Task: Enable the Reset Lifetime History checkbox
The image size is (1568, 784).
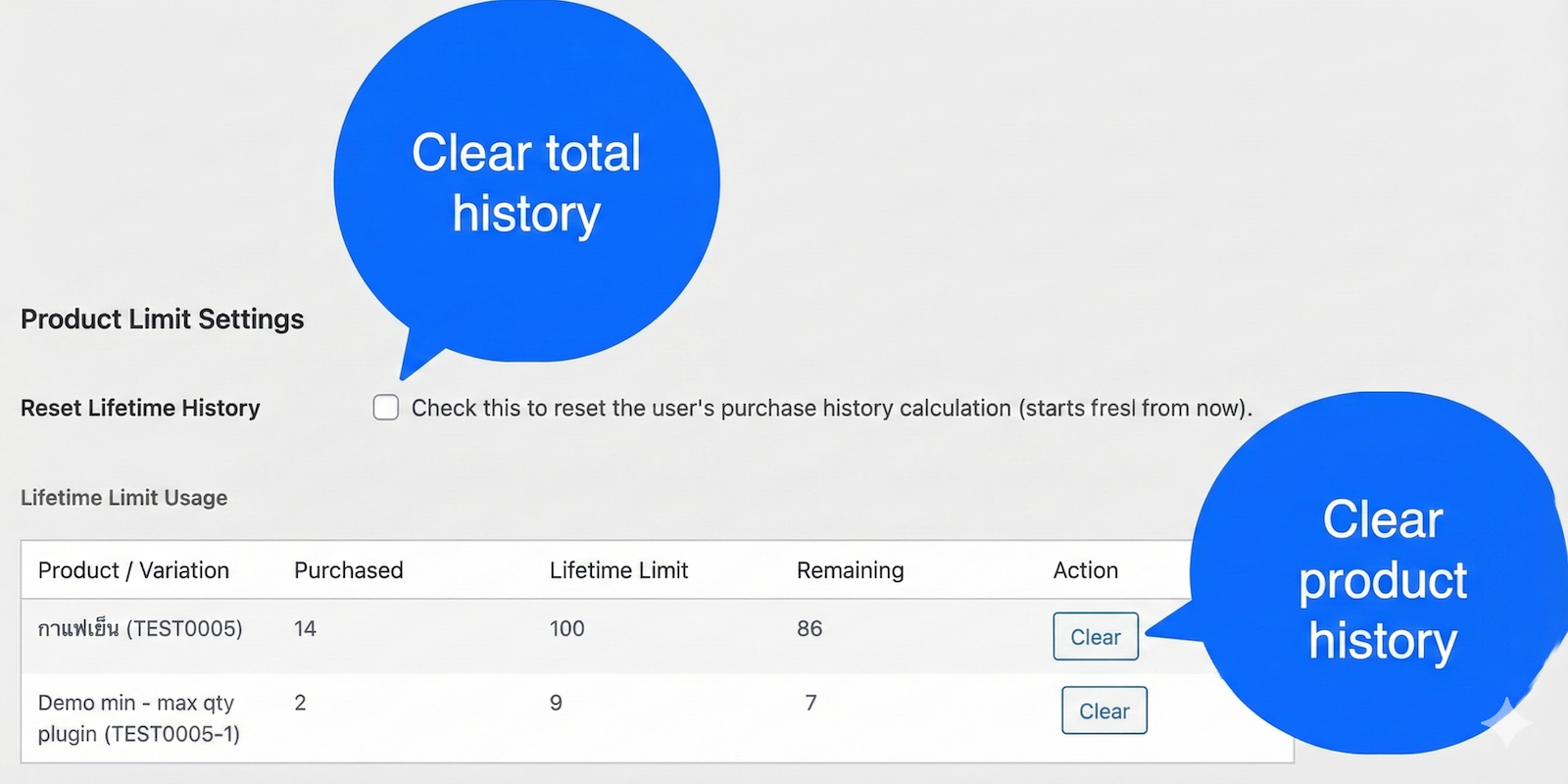Action: (386, 408)
